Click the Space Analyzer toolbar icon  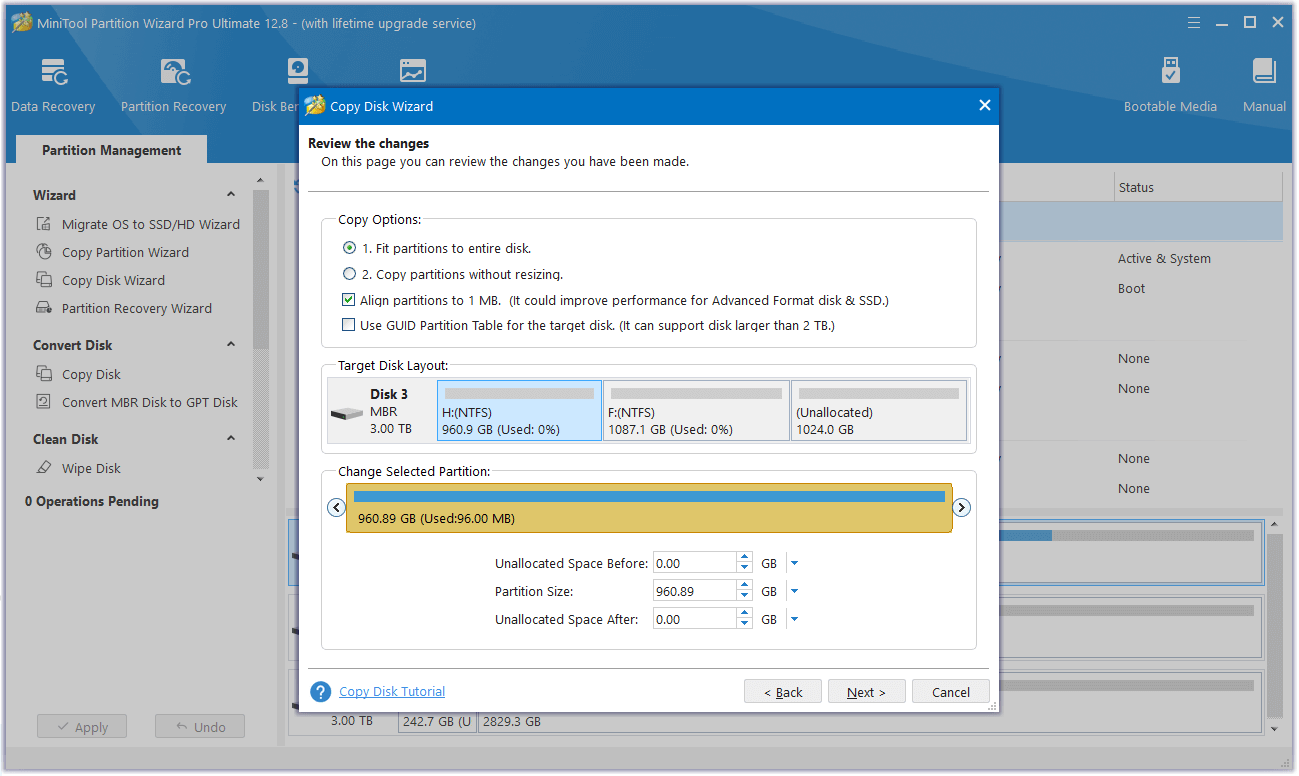click(x=412, y=71)
